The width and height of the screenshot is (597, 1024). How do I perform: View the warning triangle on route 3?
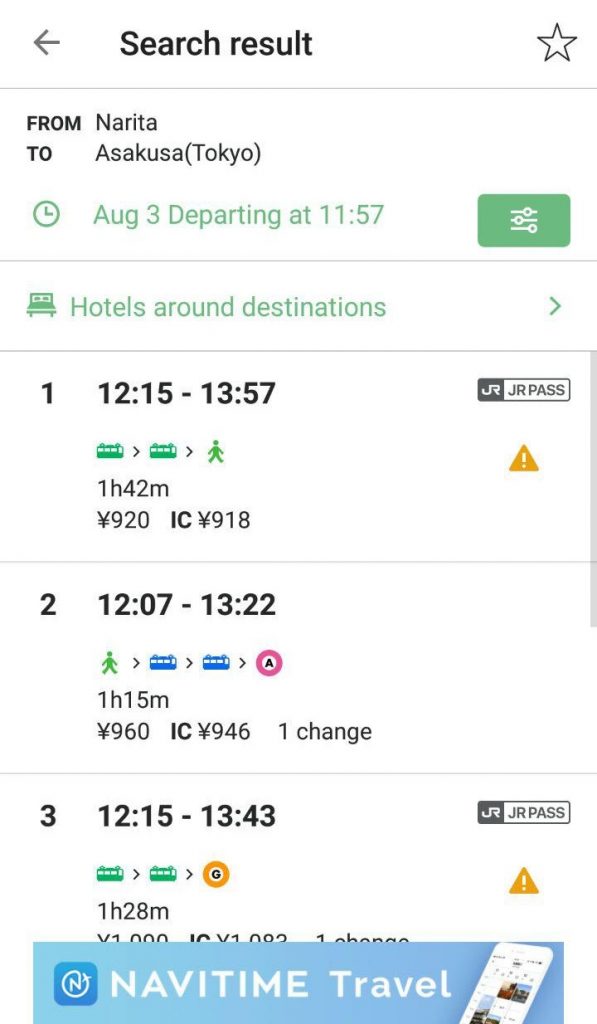click(x=523, y=881)
